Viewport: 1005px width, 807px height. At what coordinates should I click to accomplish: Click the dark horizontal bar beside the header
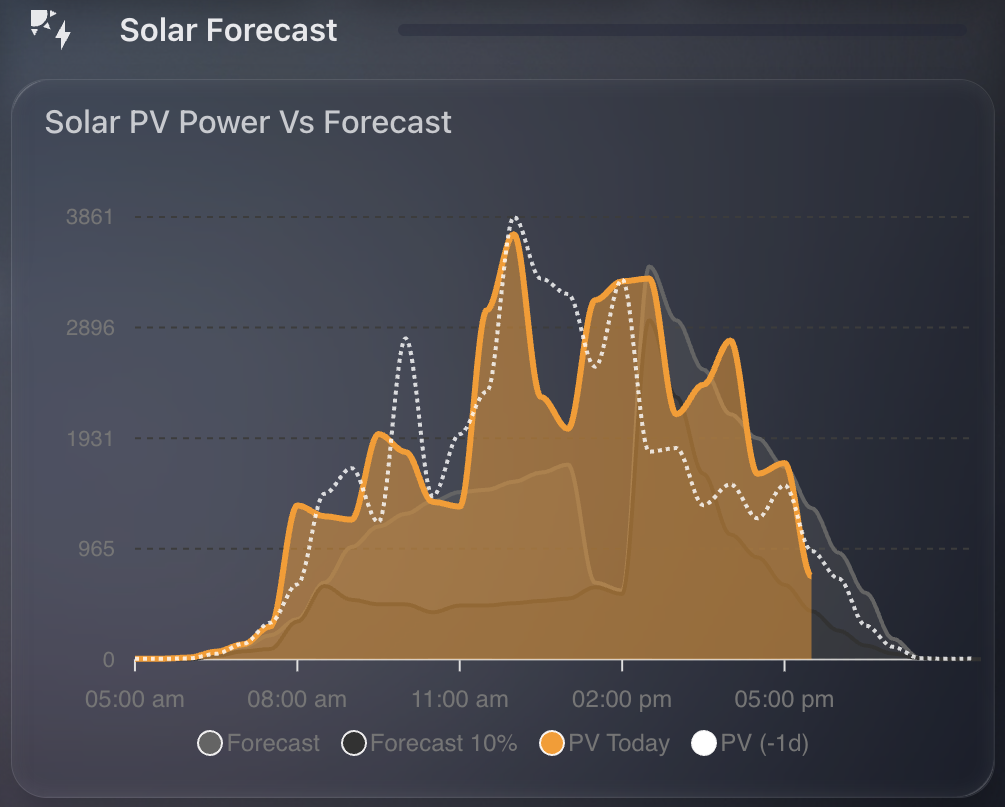tap(682, 30)
